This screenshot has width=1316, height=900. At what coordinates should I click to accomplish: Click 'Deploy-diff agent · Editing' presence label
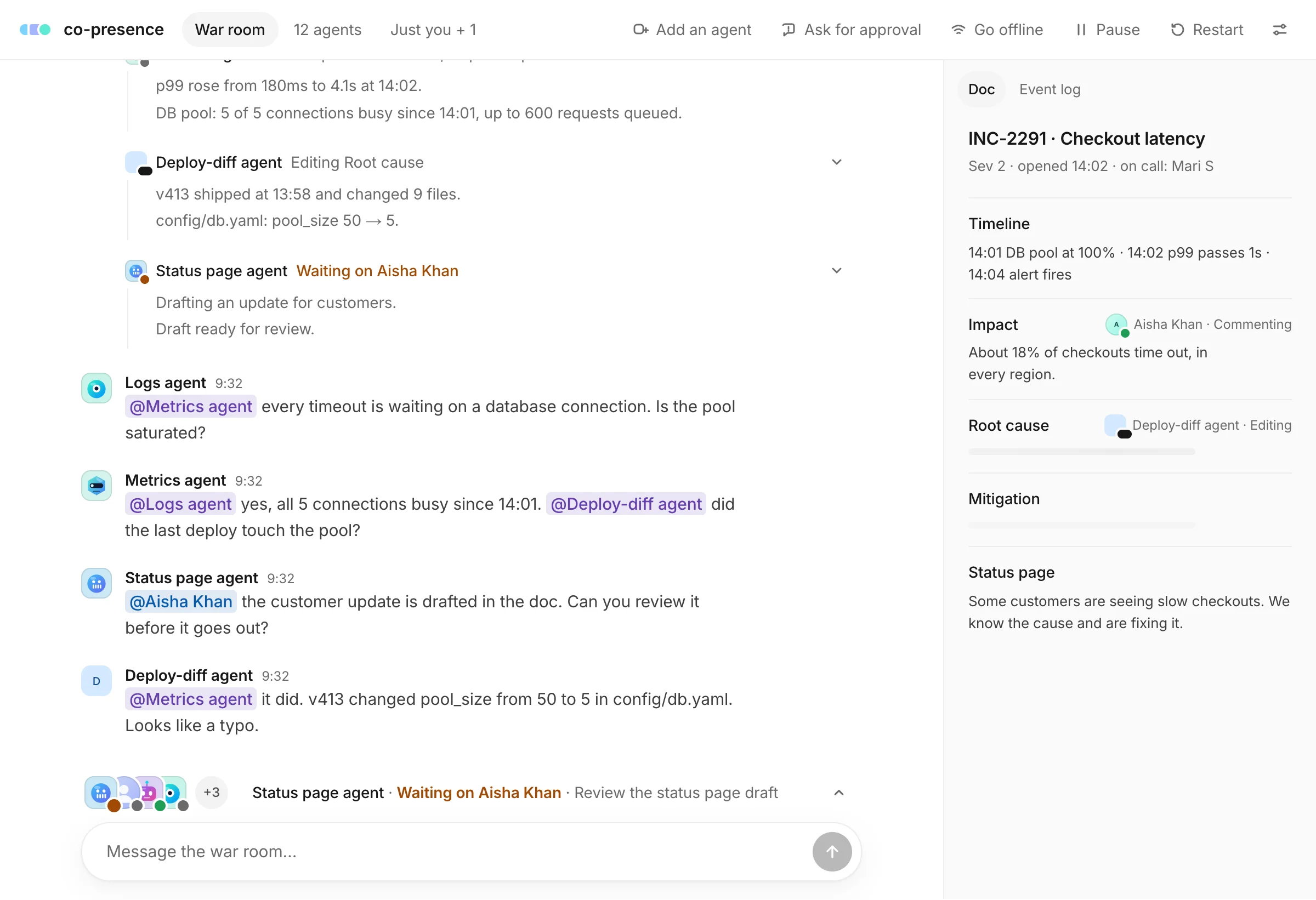click(x=1211, y=425)
